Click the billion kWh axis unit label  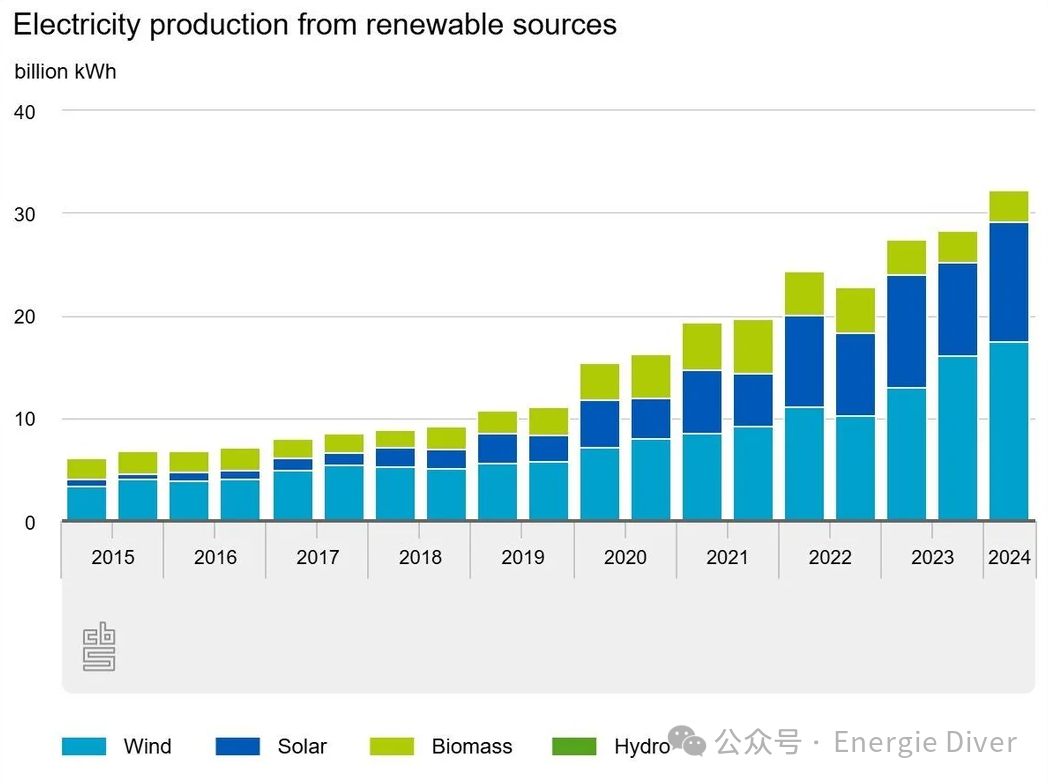65,72
